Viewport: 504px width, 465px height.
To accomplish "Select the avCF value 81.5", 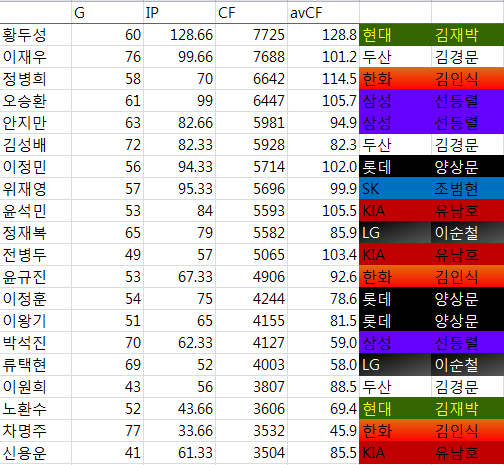I will pyautogui.click(x=323, y=321).
